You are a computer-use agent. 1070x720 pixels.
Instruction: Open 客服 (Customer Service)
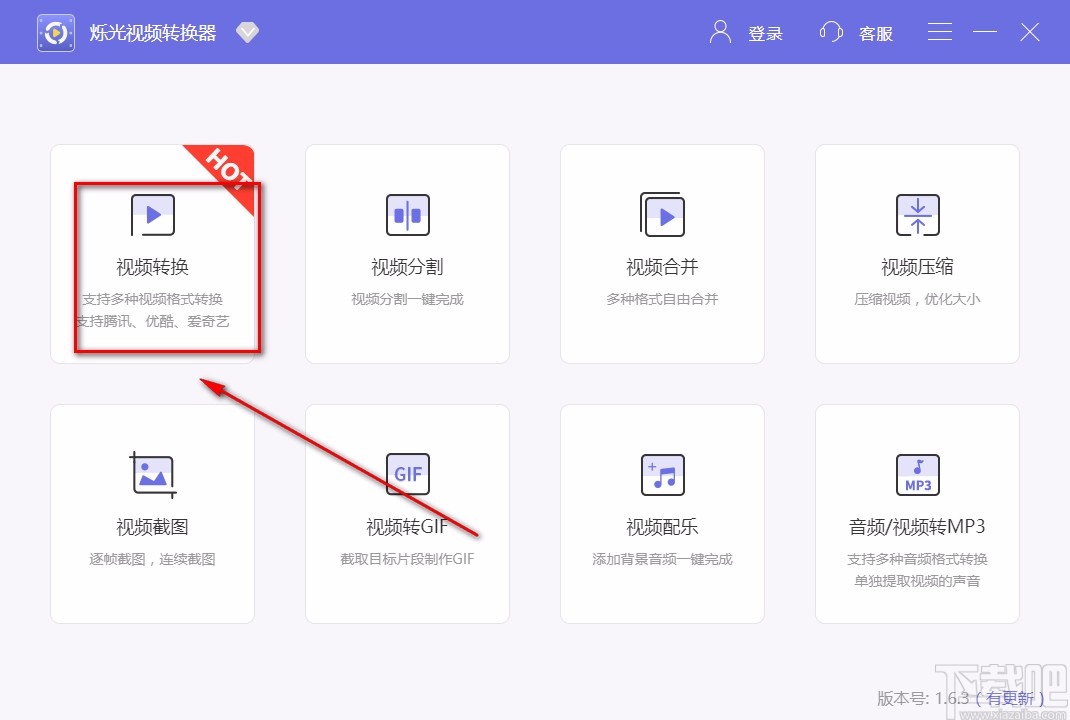(875, 33)
